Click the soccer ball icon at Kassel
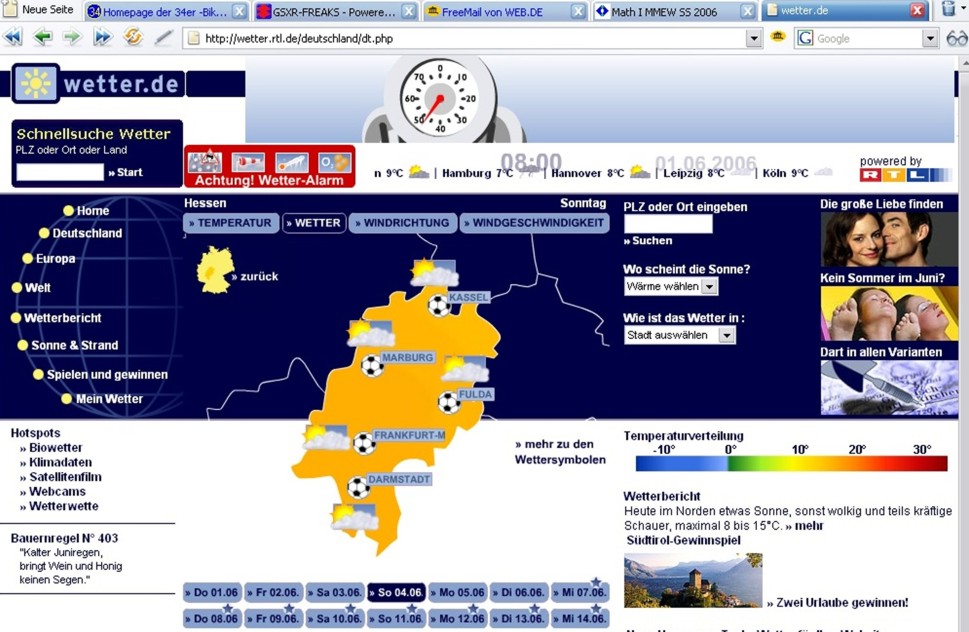Screen dimensions: 969x632 [439, 306]
